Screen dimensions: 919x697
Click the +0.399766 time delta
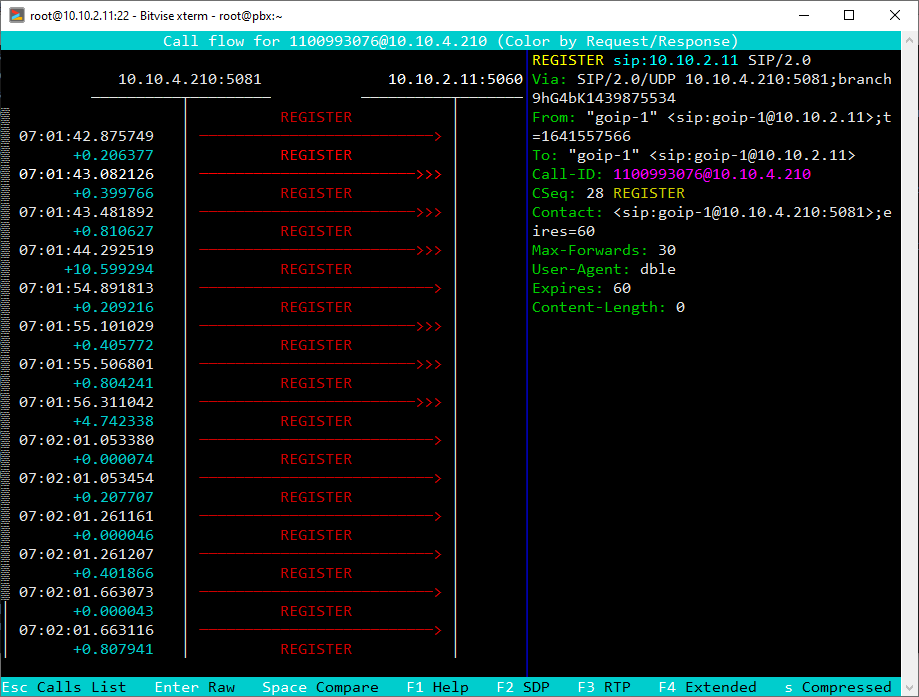point(113,193)
